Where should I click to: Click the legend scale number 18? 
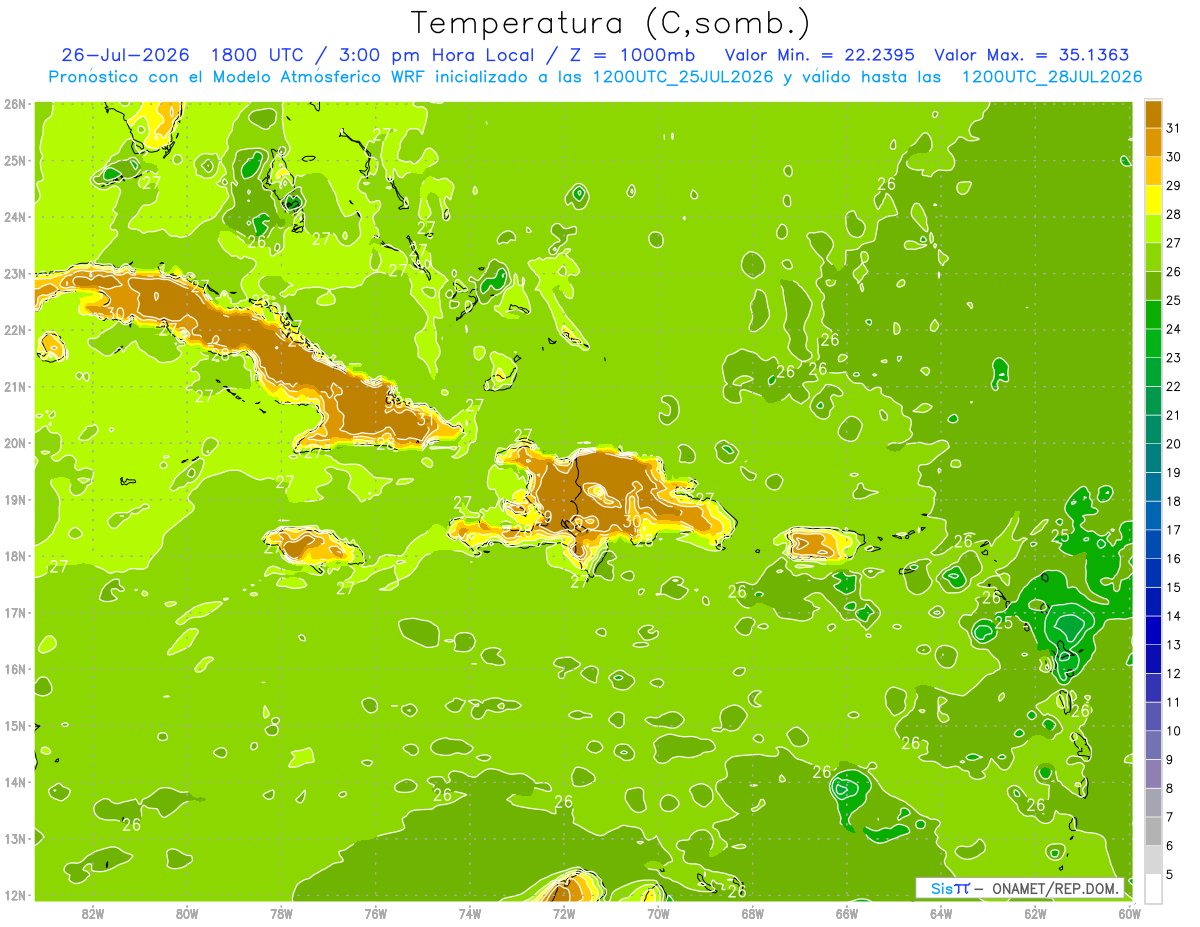pos(1173,501)
